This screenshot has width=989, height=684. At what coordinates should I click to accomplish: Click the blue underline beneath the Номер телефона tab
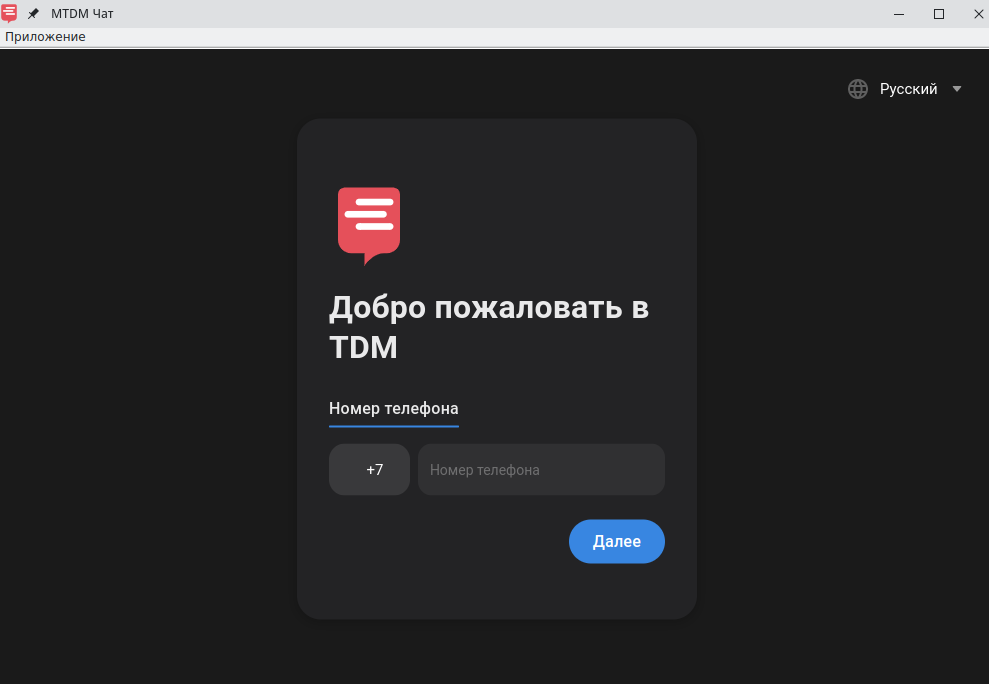pyautogui.click(x=394, y=426)
